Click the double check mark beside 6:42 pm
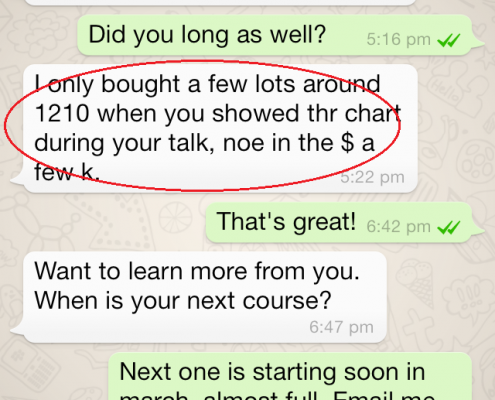Screen dimensions: 495x400 point(449,227)
